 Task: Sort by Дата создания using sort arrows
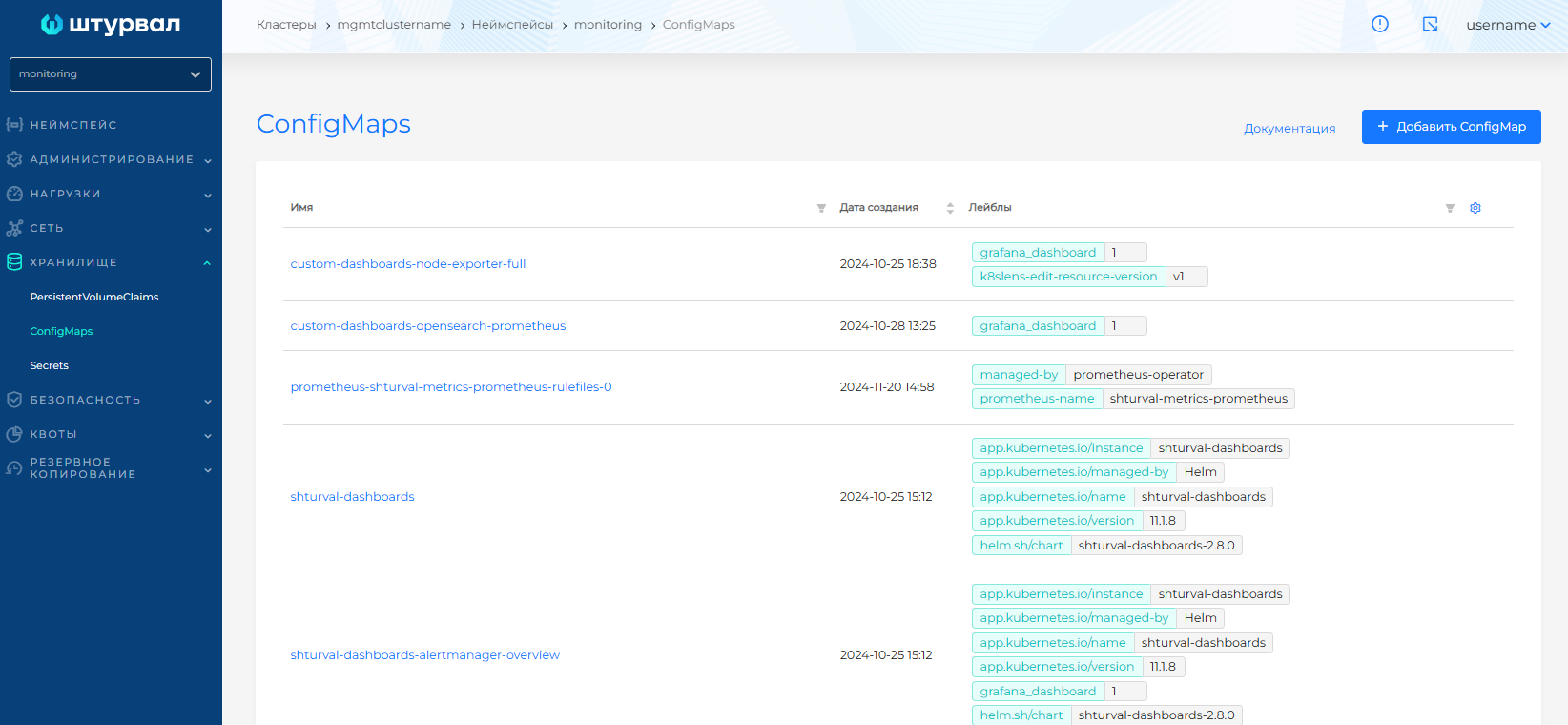pyautogui.click(x=950, y=208)
